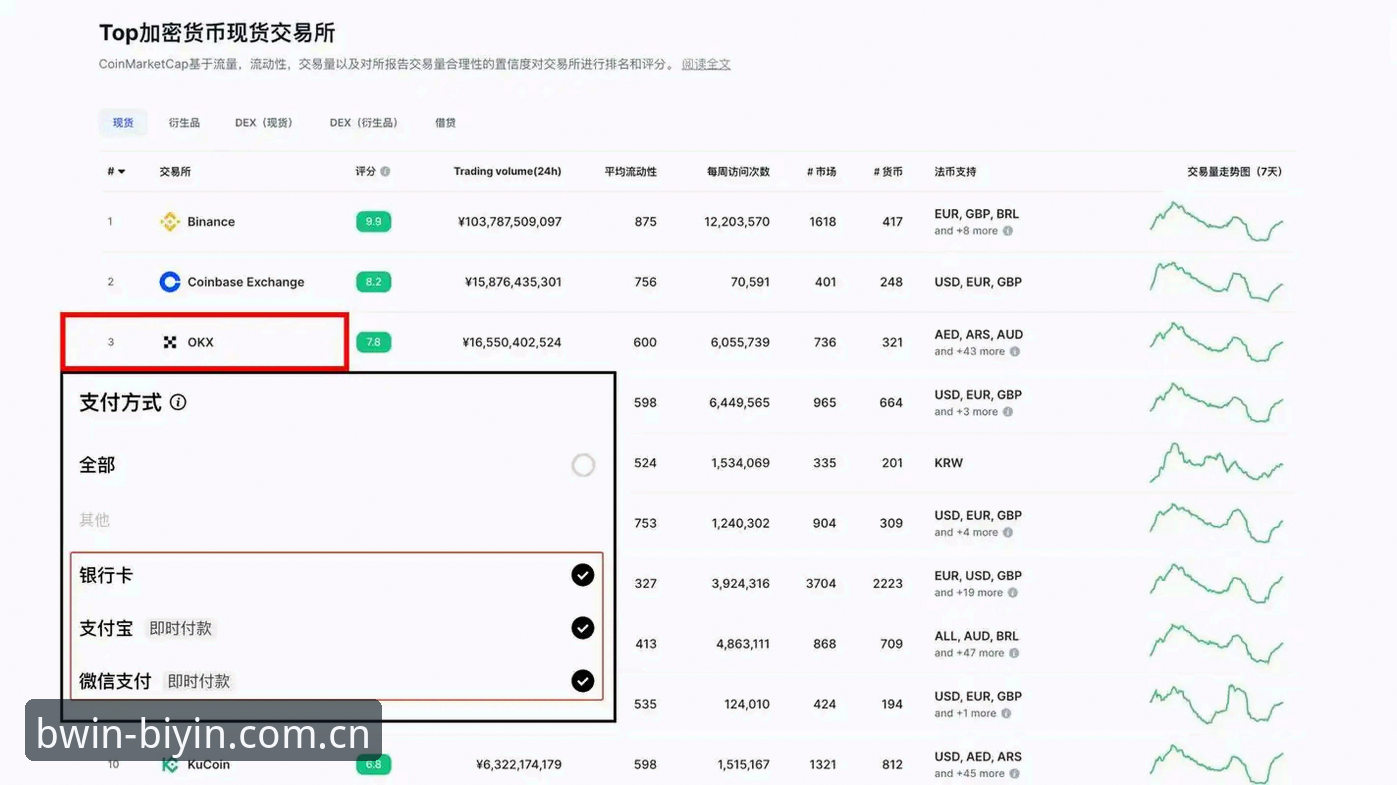1397x785 pixels.
Task: Click coins count 2223
Action: click(x=888, y=584)
